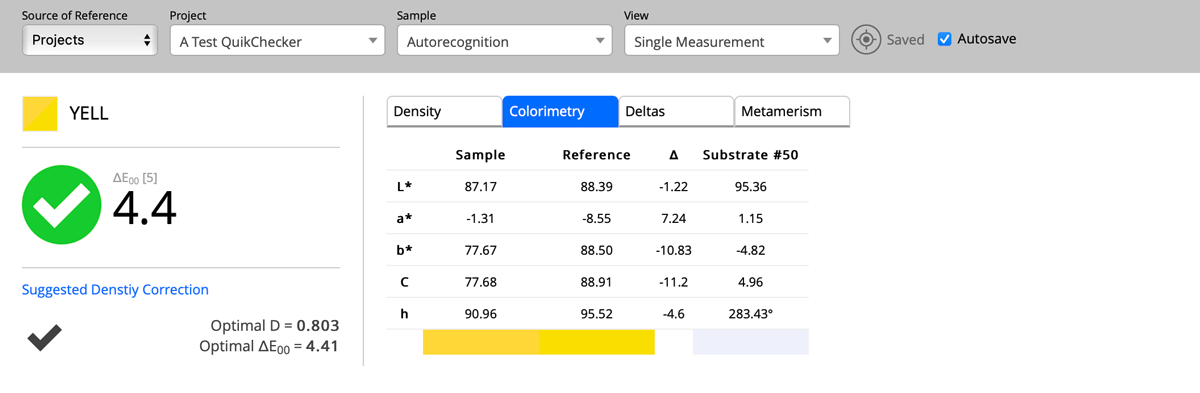
Task: Click the Δ column header
Action: pos(674,155)
